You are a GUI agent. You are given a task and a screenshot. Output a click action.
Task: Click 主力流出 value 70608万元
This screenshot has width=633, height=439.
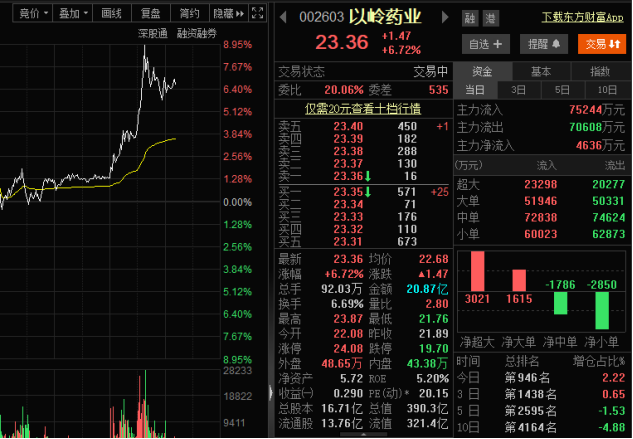pos(597,127)
